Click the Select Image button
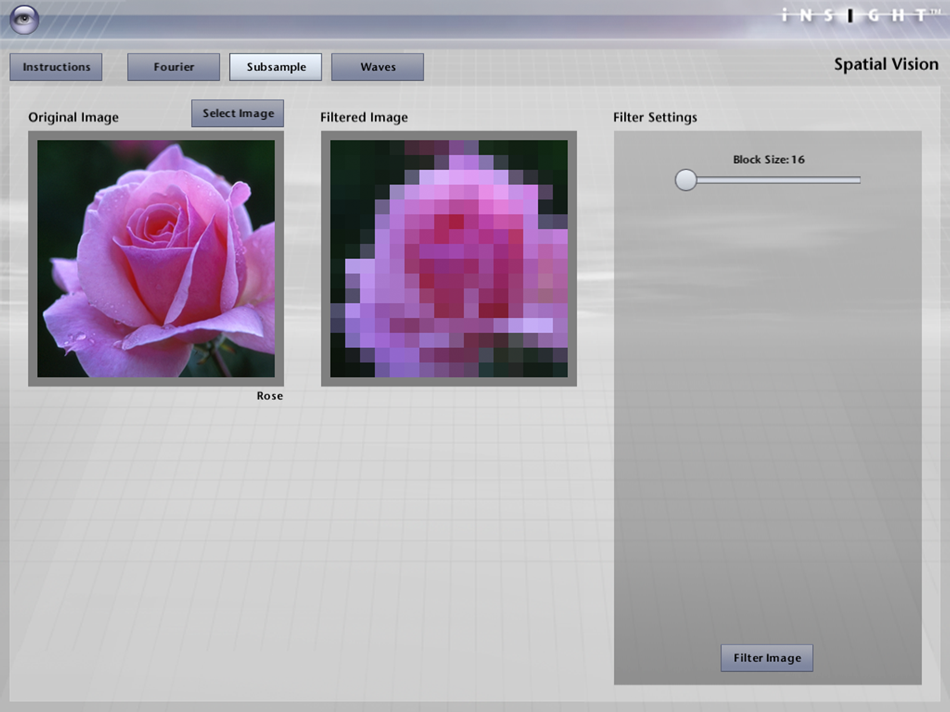This screenshot has height=712, width=950. coord(238,113)
